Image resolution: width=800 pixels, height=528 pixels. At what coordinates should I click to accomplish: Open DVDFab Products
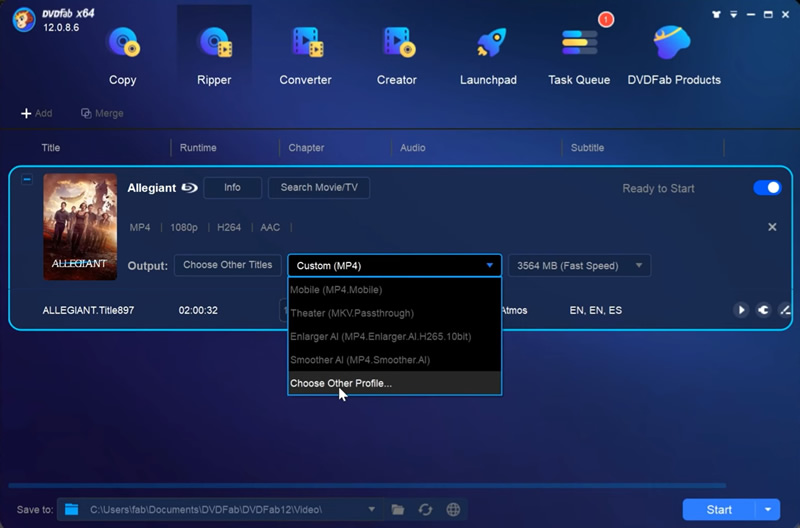pos(673,55)
